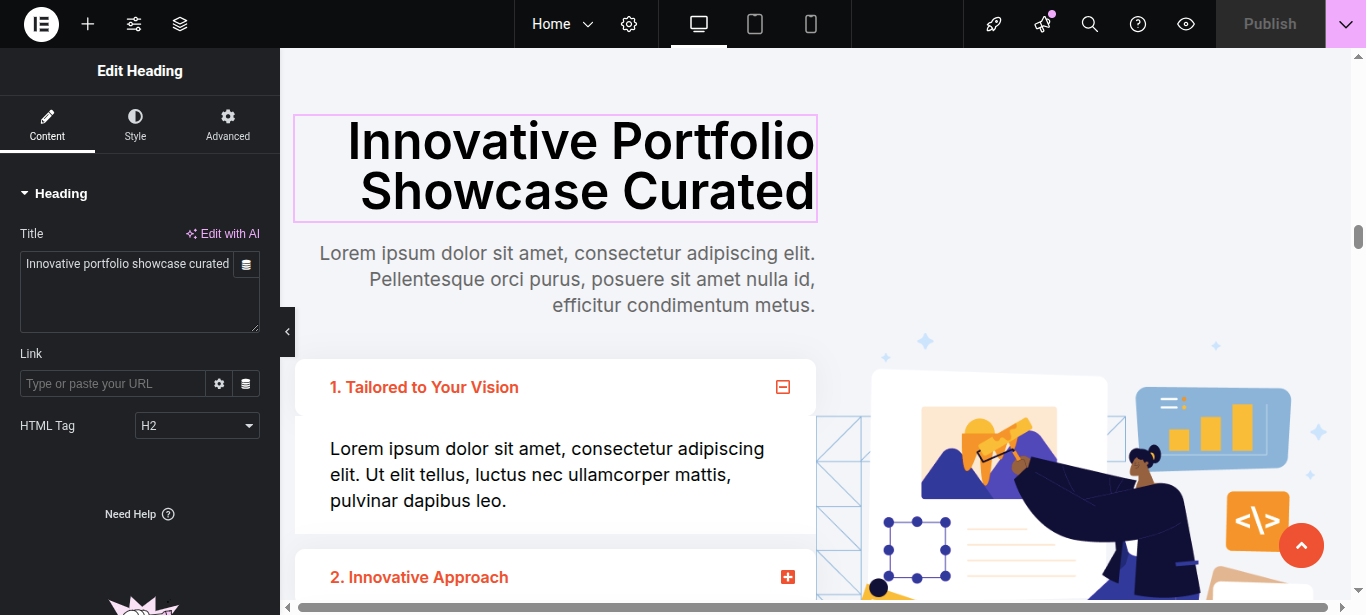Open Site Settings sliders icon
Image resolution: width=1366 pixels, height=615 pixels.
tap(134, 24)
